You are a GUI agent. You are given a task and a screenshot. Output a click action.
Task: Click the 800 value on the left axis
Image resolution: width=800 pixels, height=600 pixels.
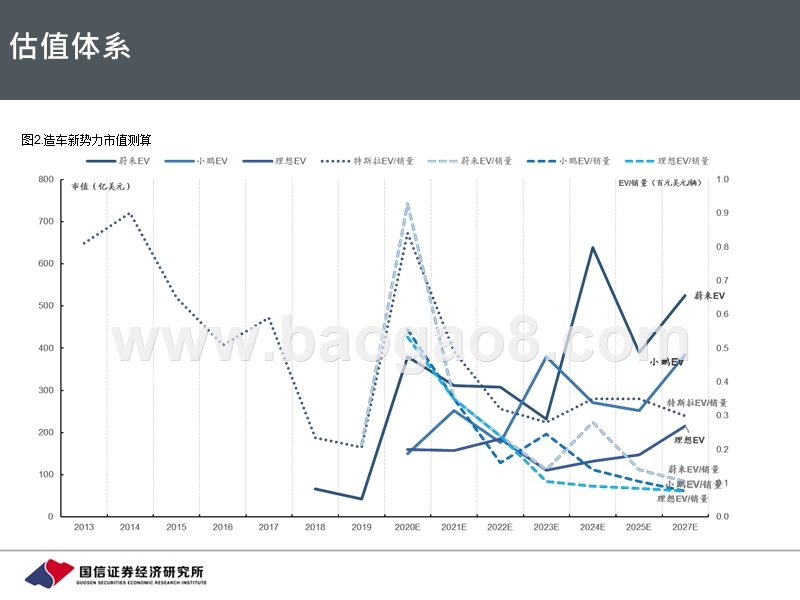[x=46, y=179]
